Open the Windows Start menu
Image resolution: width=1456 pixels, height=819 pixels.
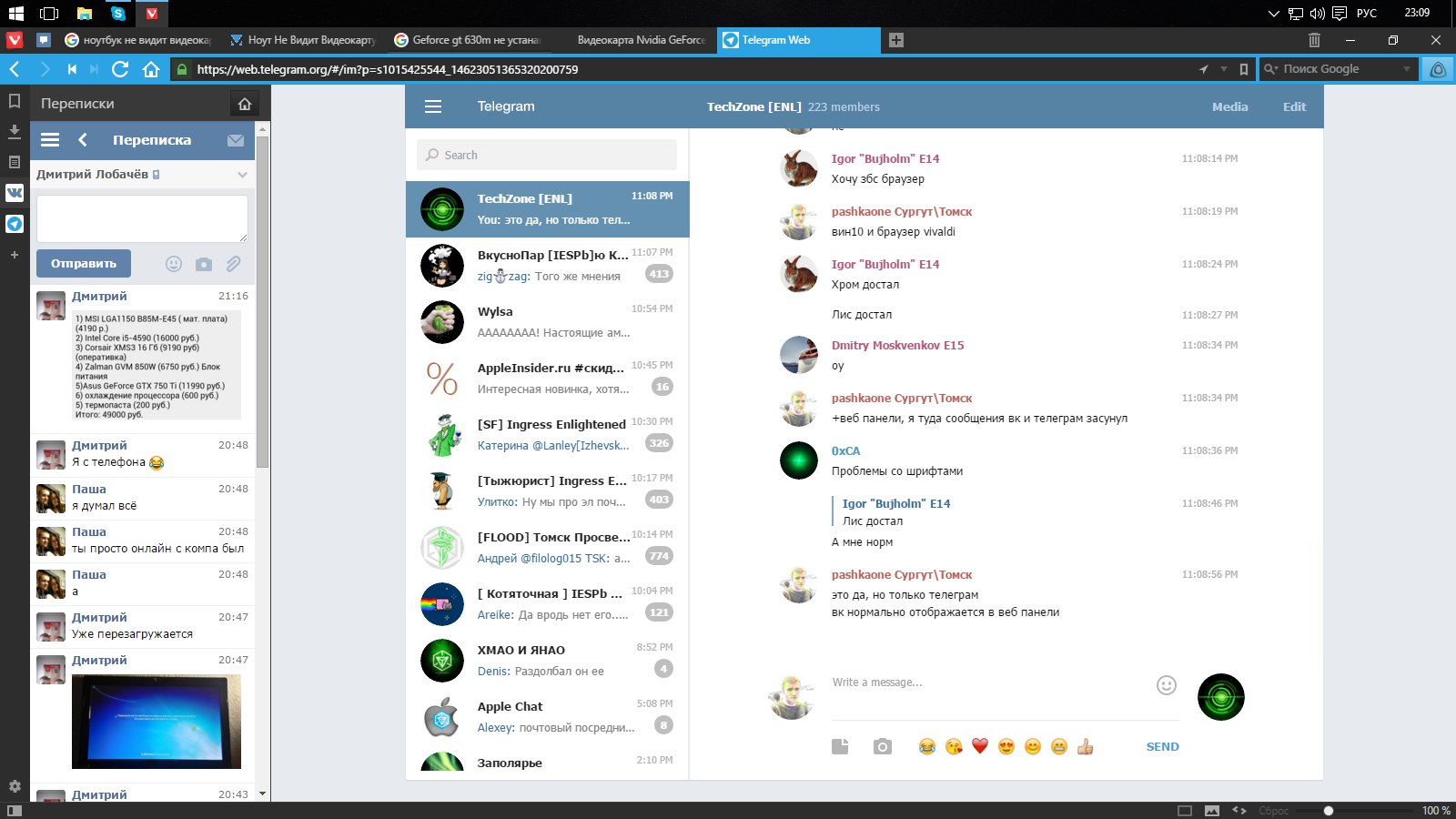(15, 14)
